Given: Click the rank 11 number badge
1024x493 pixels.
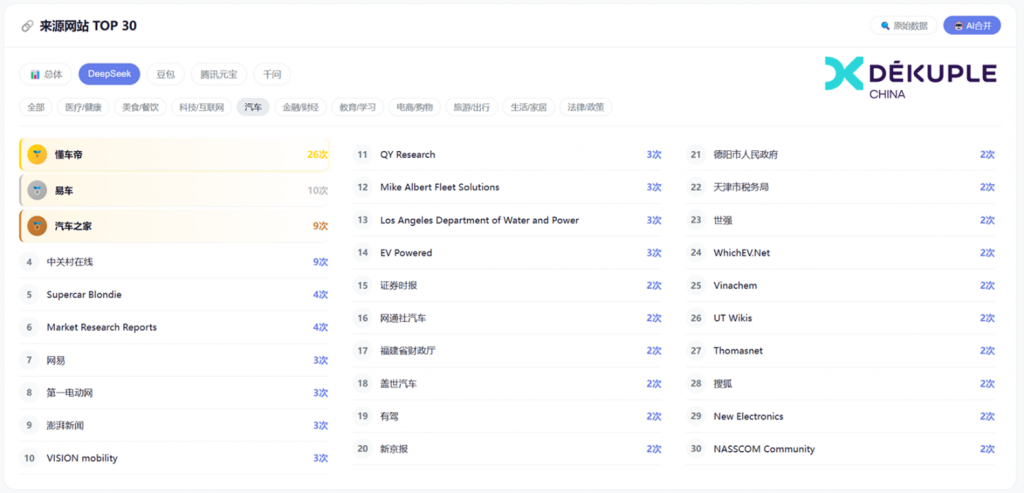Looking at the screenshot, I should [362, 155].
